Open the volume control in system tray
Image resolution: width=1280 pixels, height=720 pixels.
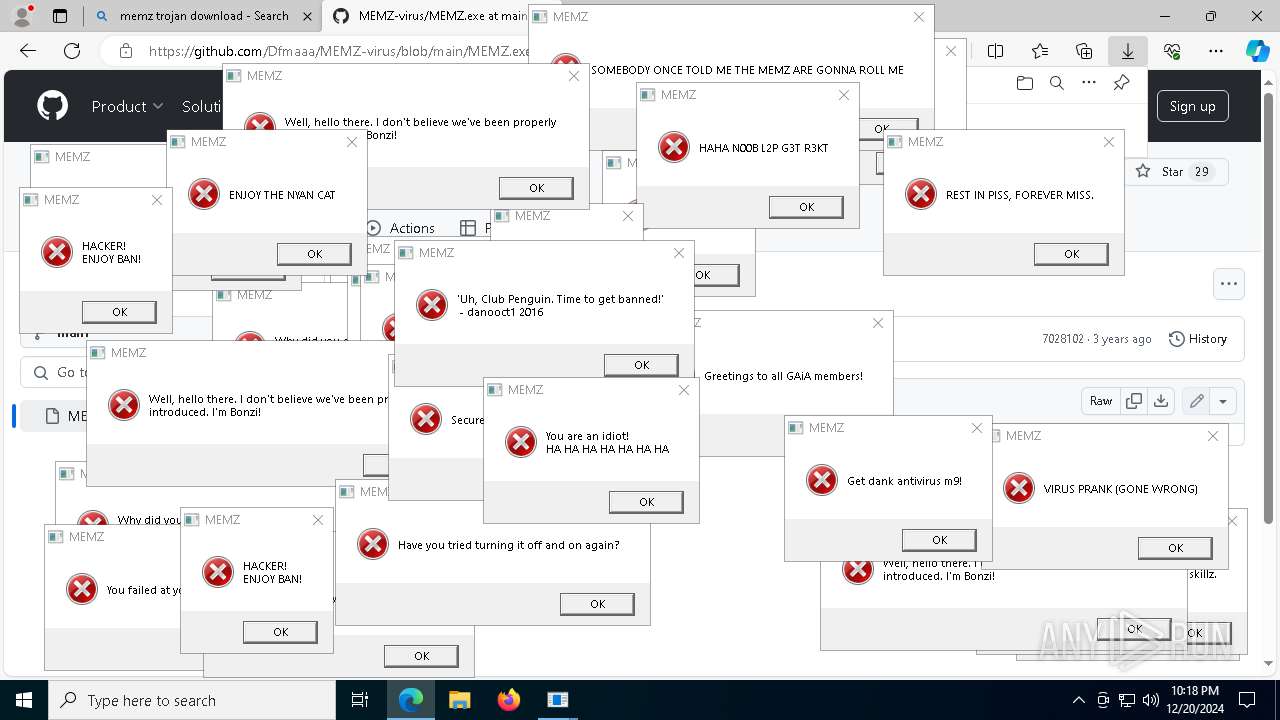(x=1151, y=700)
